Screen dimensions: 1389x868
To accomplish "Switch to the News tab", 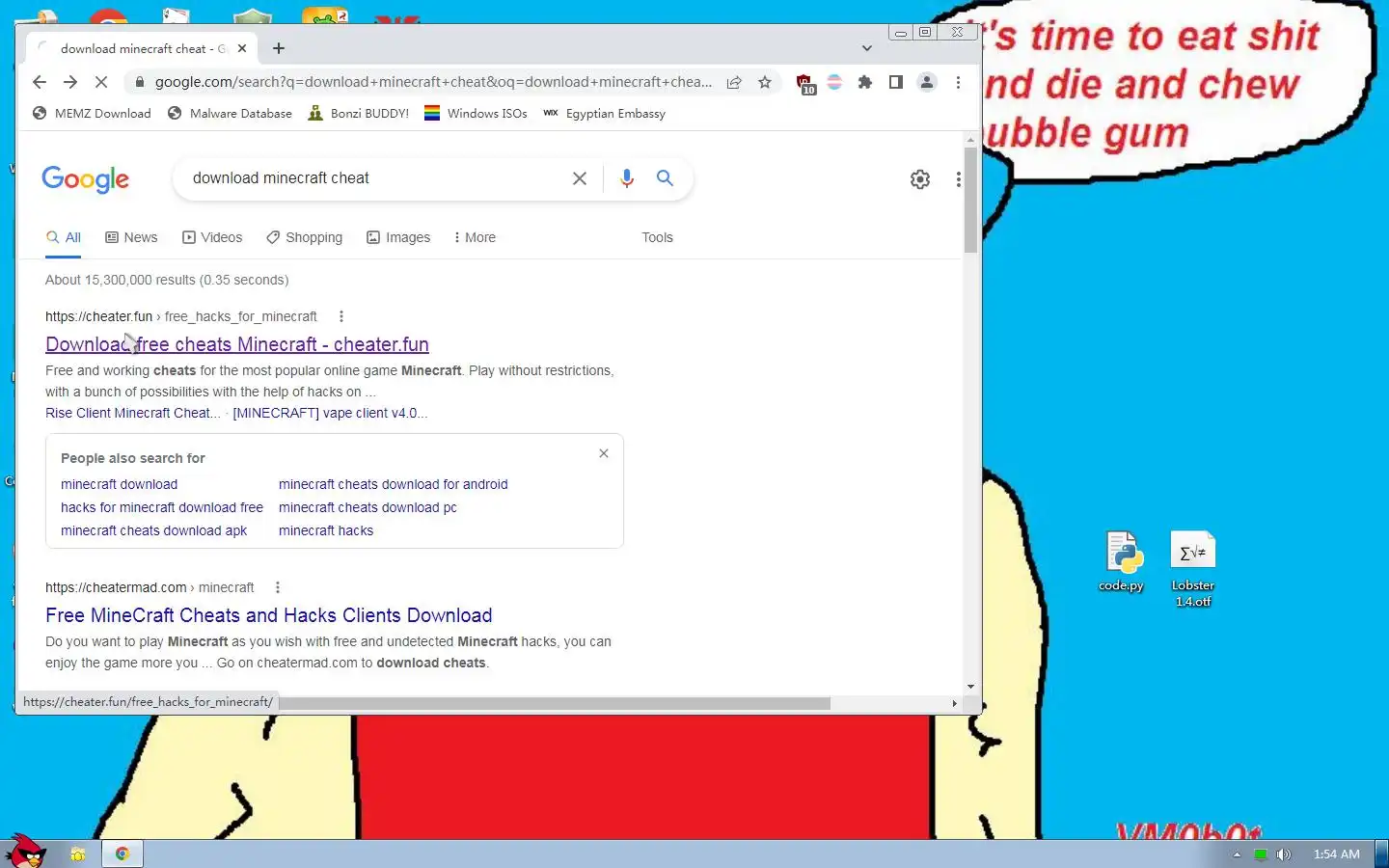I will (x=131, y=237).
